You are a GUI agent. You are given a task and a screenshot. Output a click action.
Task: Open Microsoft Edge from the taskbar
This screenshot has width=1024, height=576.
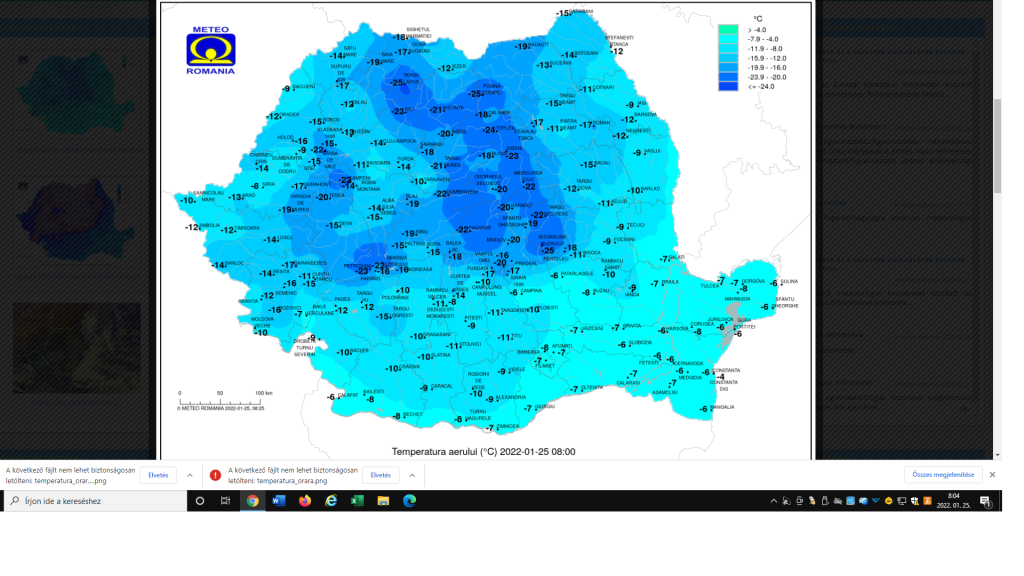coord(409,501)
